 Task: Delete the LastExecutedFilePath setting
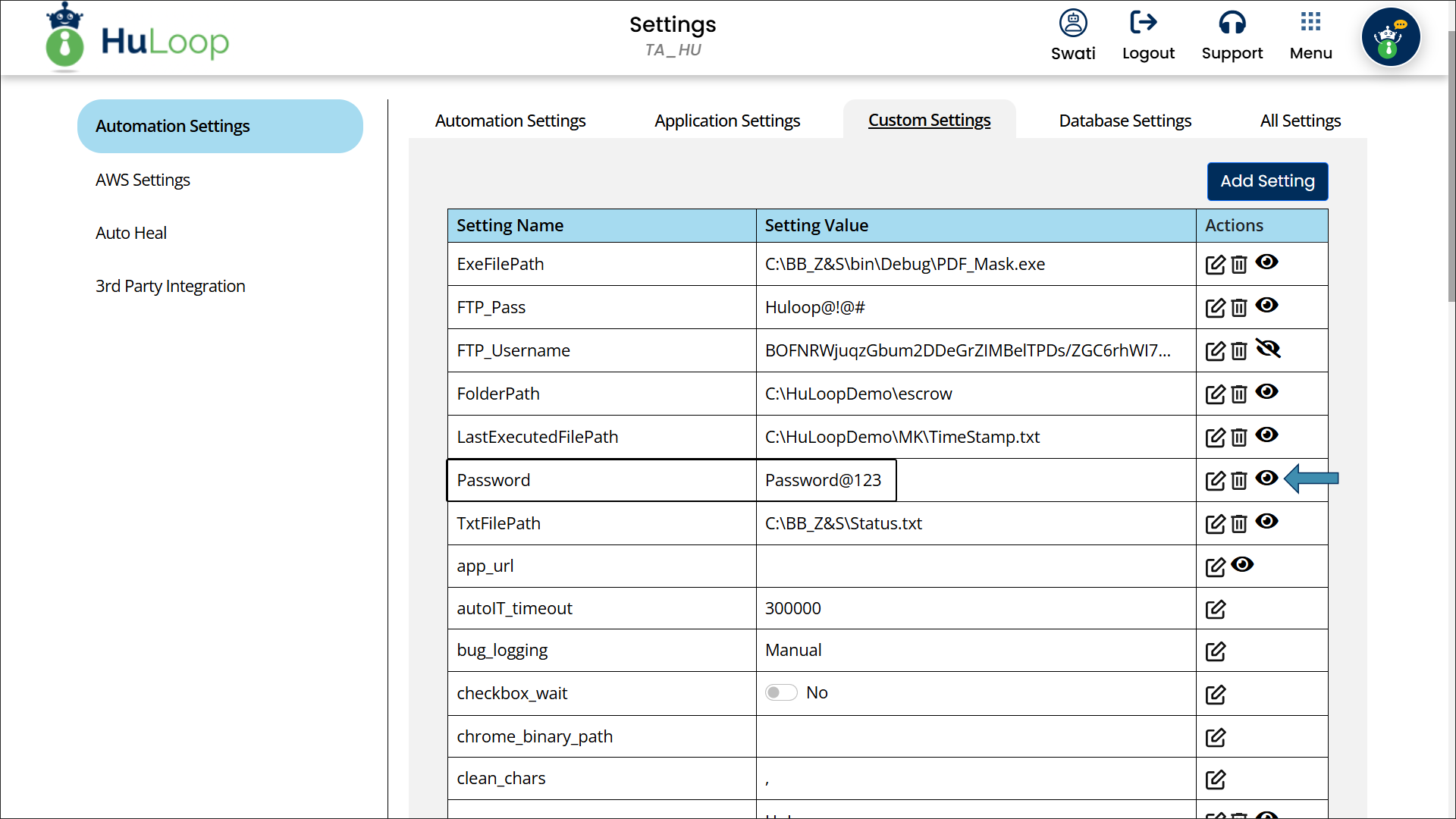(x=1239, y=438)
